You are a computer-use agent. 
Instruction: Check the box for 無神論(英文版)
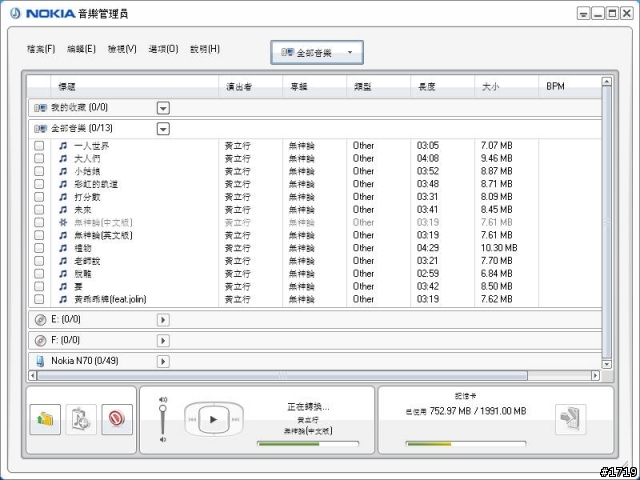click(x=39, y=235)
